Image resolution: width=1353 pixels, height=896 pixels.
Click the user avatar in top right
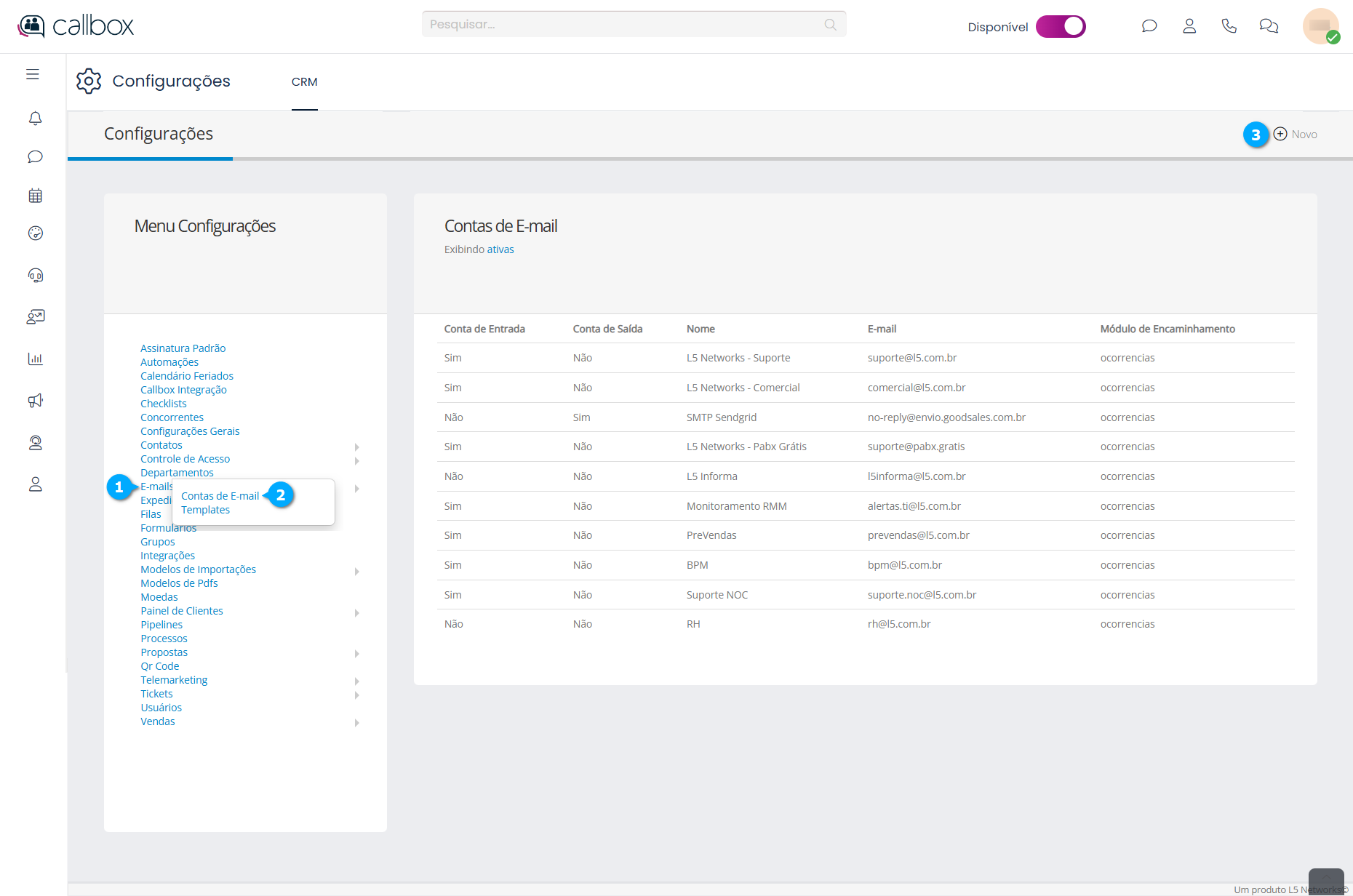[x=1320, y=26]
